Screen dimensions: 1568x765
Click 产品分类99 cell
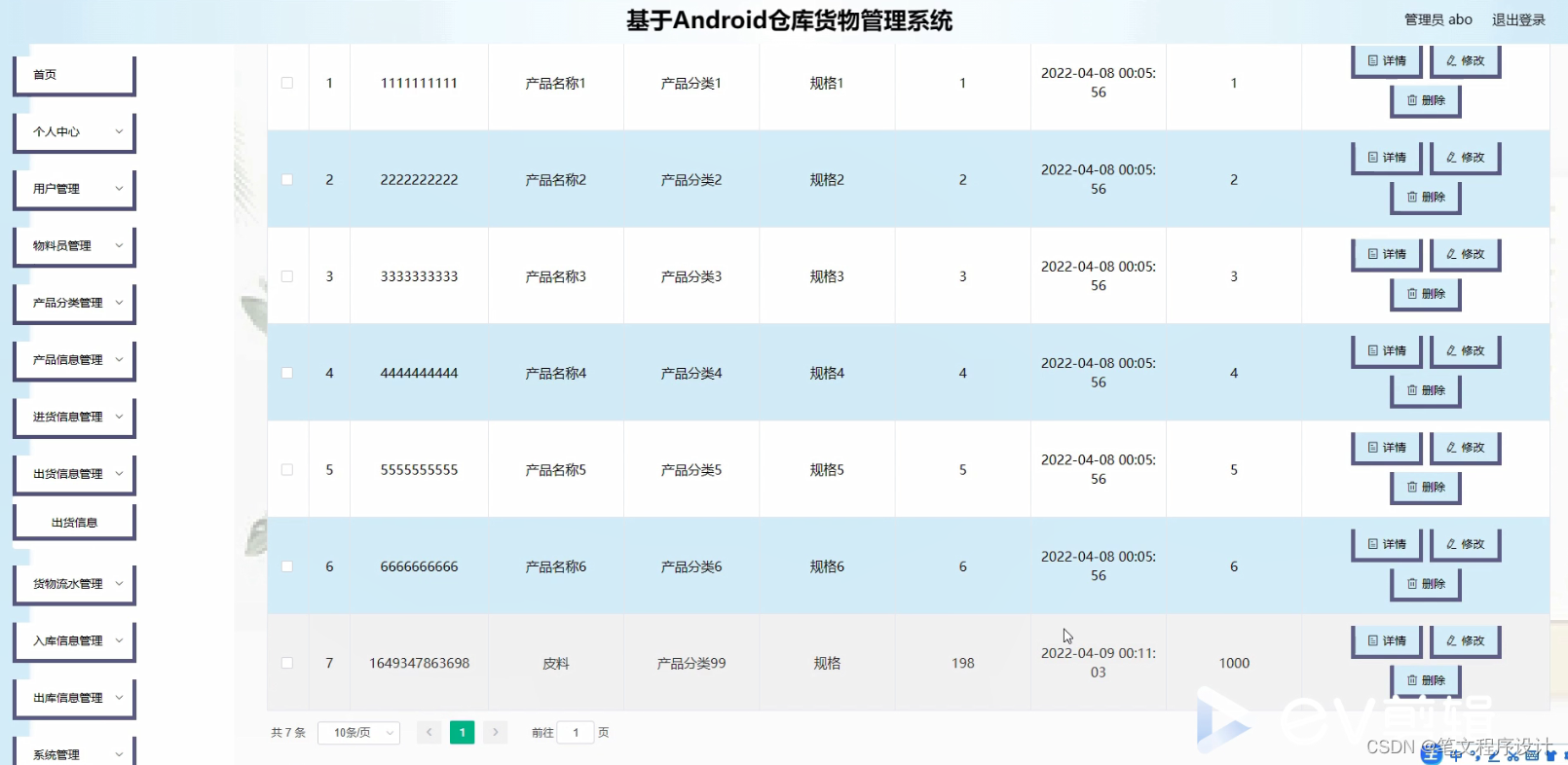691,663
